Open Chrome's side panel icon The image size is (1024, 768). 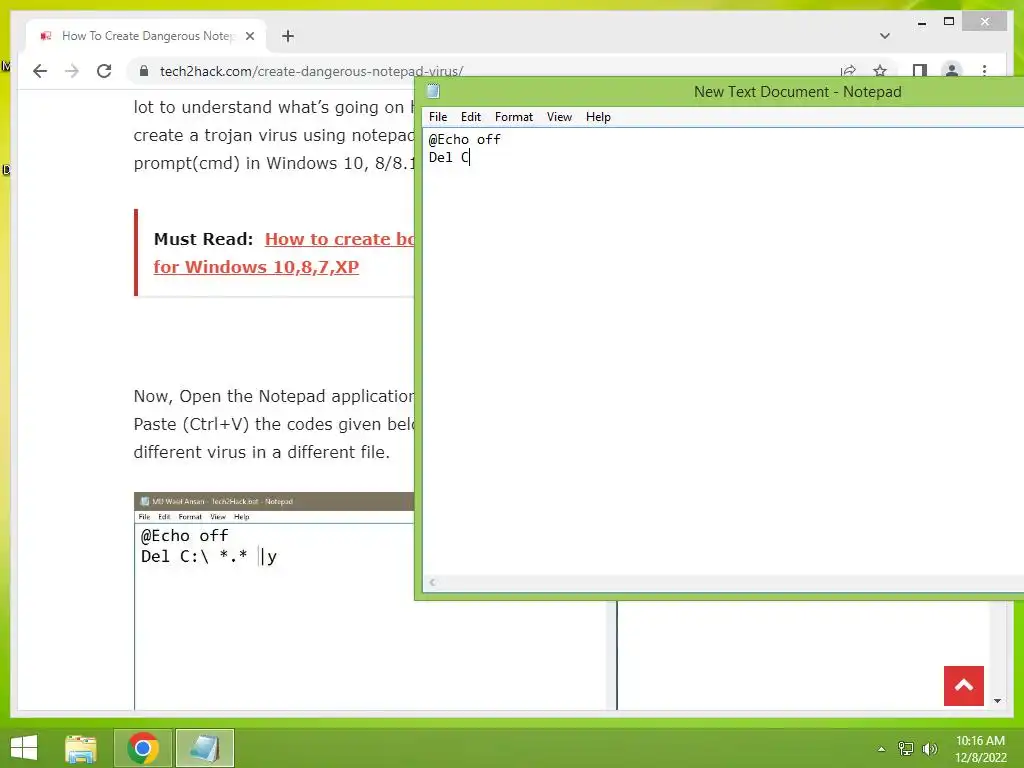click(920, 71)
